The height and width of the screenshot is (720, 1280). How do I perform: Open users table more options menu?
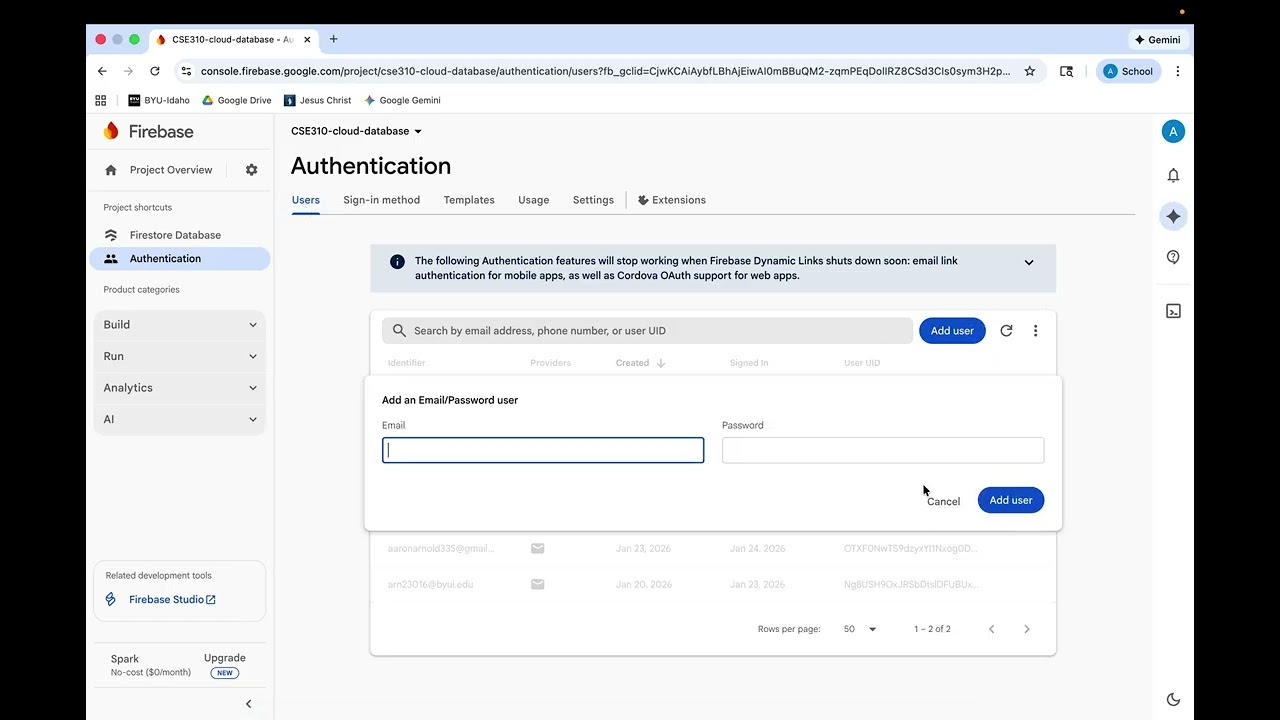pos(1035,331)
